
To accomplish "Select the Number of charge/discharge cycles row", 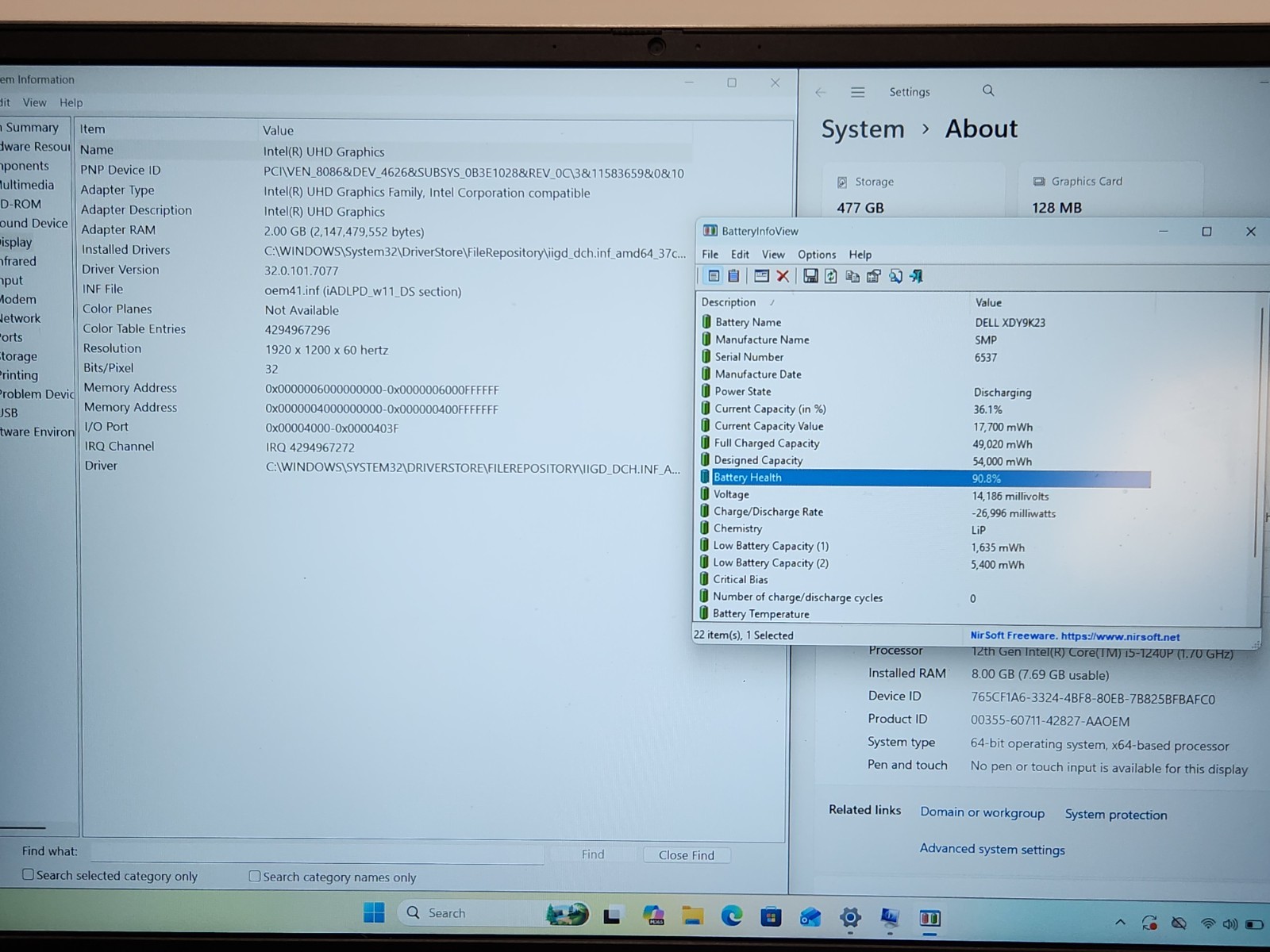I will (924, 597).
